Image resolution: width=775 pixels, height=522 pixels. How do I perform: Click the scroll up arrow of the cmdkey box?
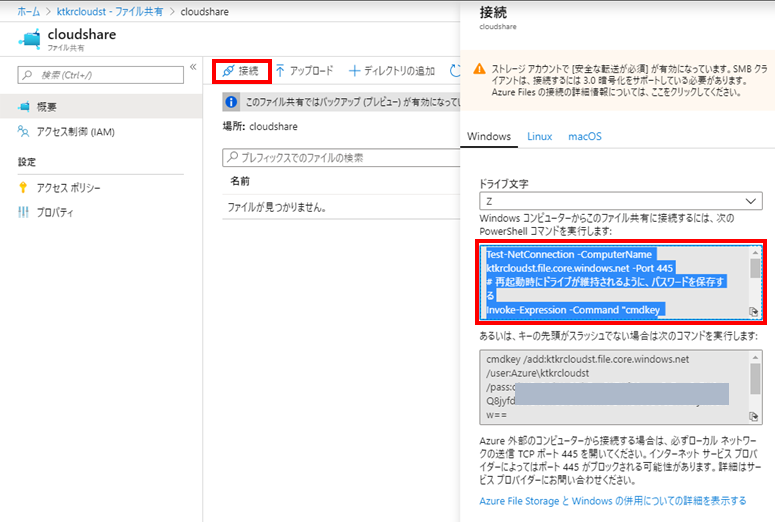point(755,357)
